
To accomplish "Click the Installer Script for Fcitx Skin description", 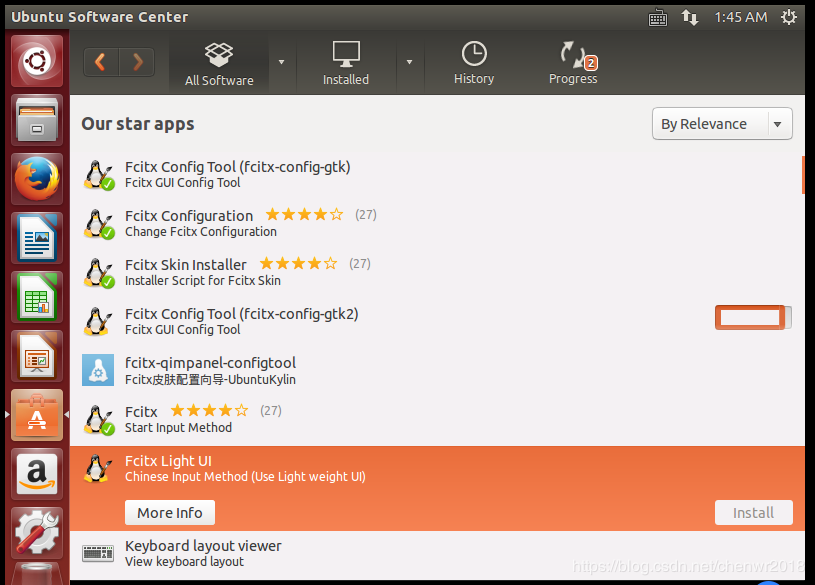I will click(203, 280).
